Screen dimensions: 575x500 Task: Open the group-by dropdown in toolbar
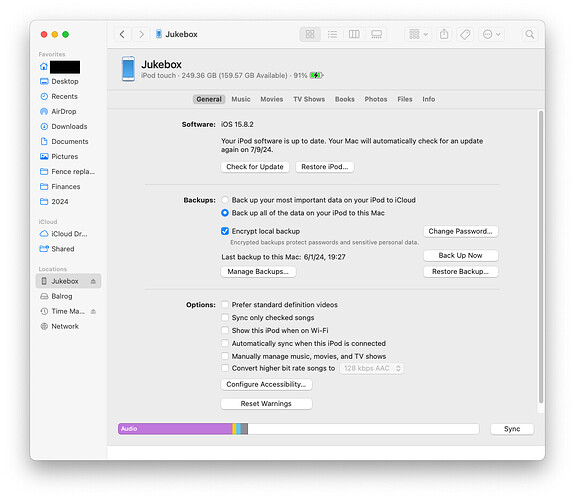[x=418, y=34]
